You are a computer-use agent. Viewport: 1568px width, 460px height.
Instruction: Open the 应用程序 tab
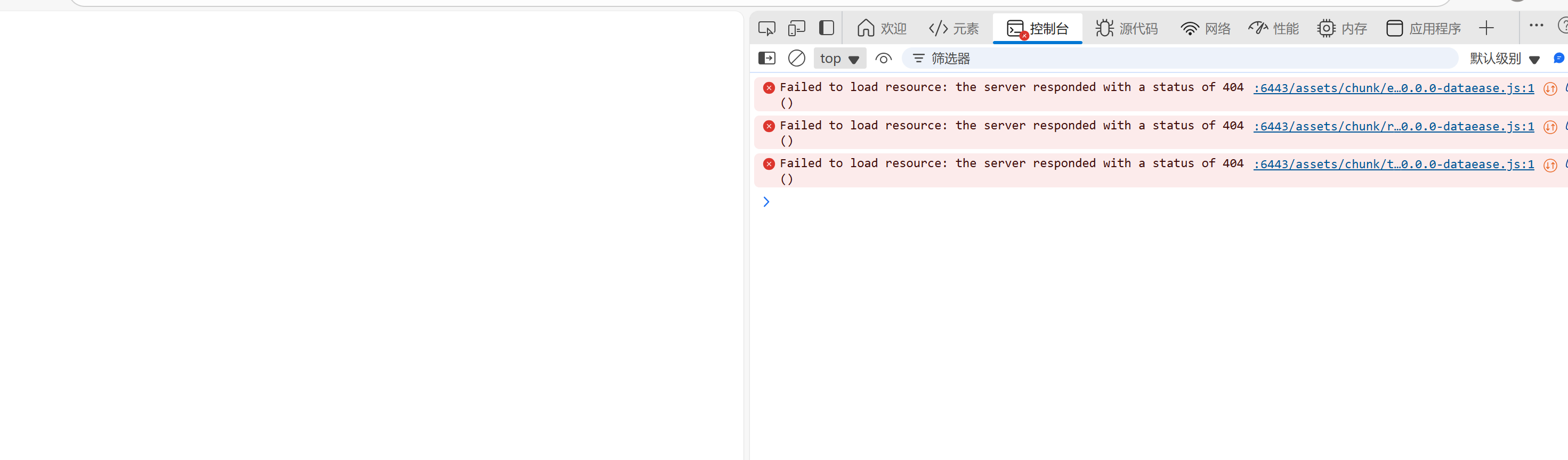coord(1423,29)
